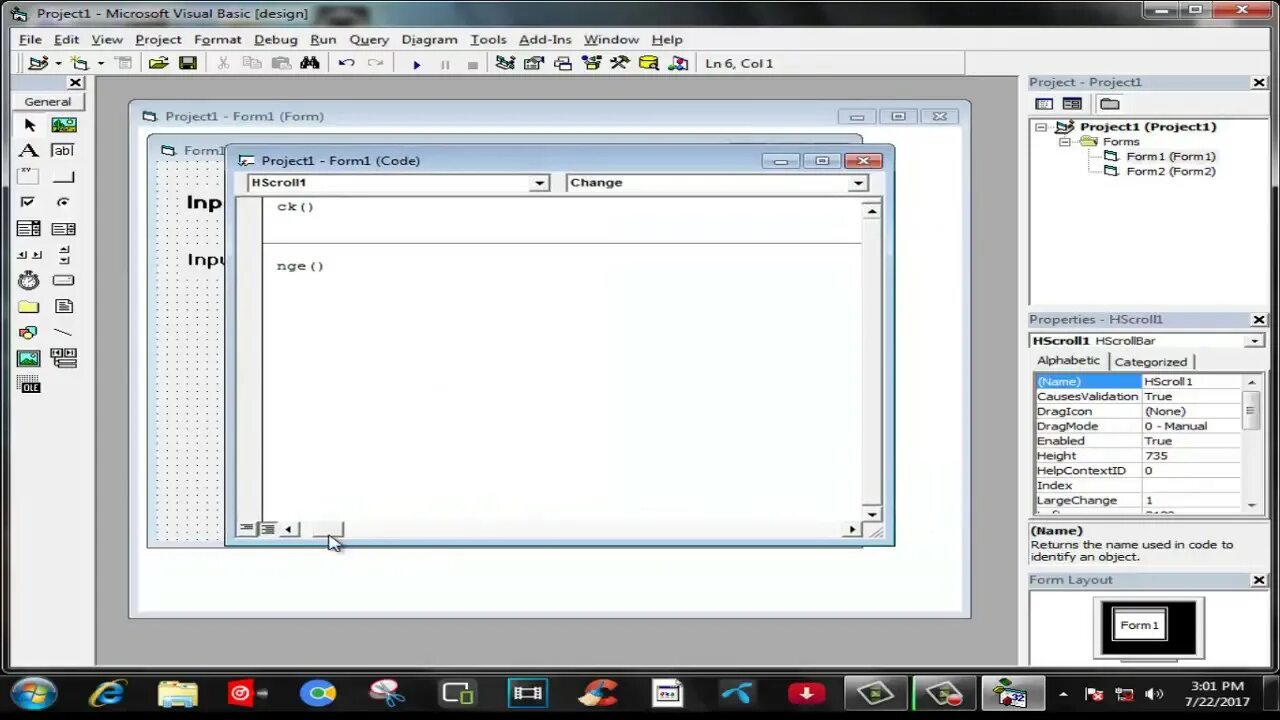Viewport: 1280px width, 720px height.
Task: Open Add Form dropdown arrow
Action: (x=100, y=64)
